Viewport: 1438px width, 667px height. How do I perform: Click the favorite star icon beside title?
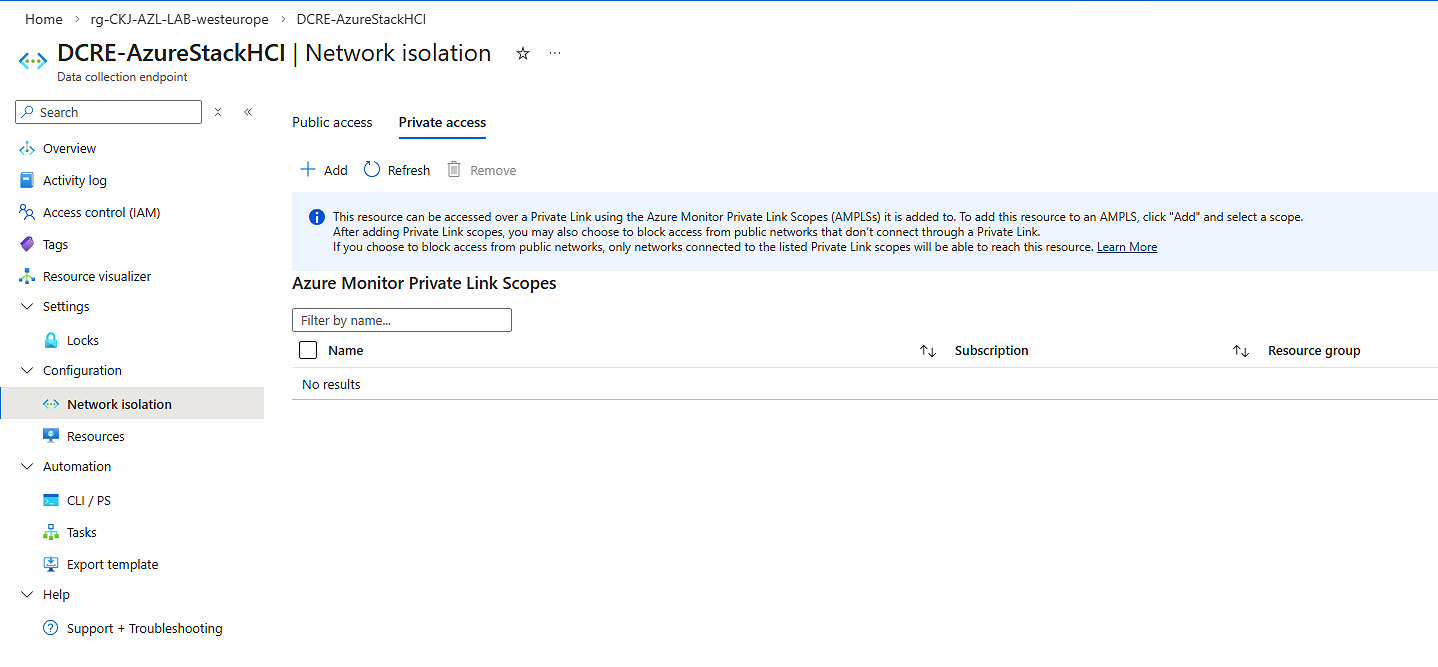pyautogui.click(x=522, y=54)
